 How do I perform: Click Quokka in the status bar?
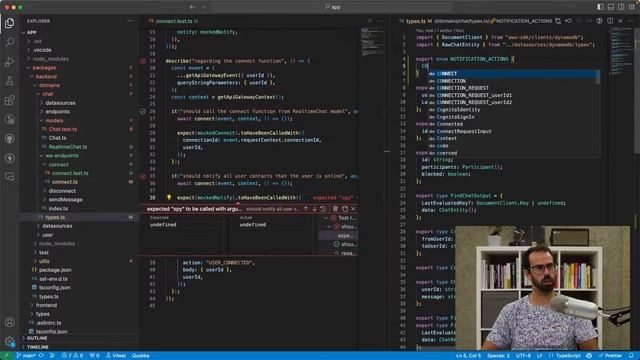point(140,356)
